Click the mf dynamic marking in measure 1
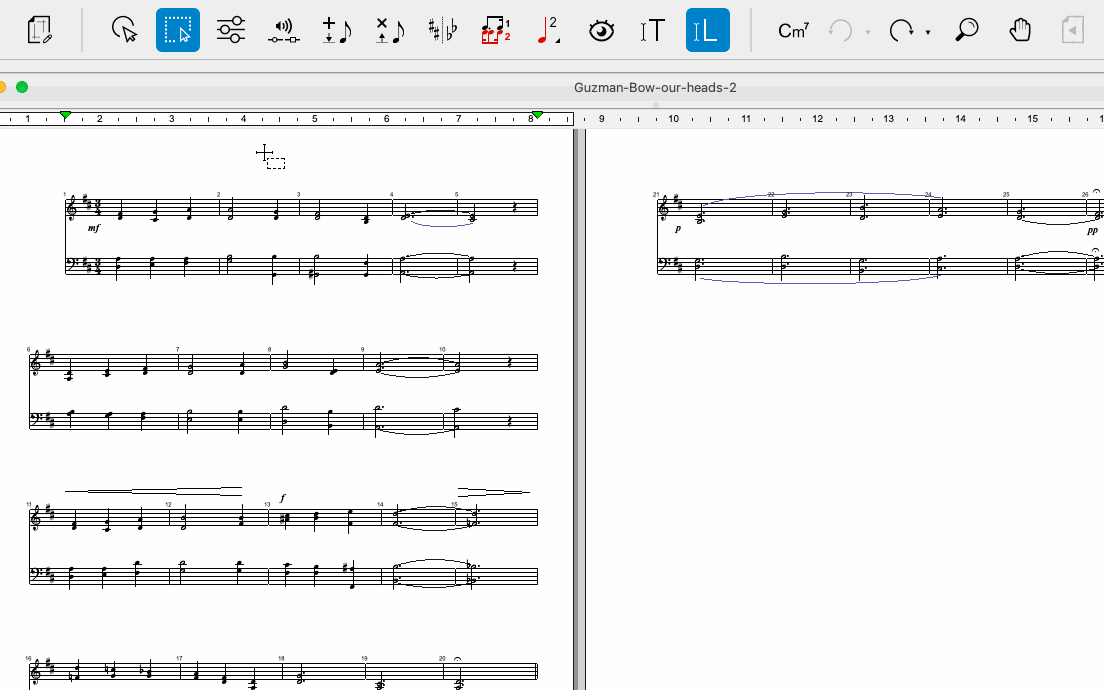 94,228
